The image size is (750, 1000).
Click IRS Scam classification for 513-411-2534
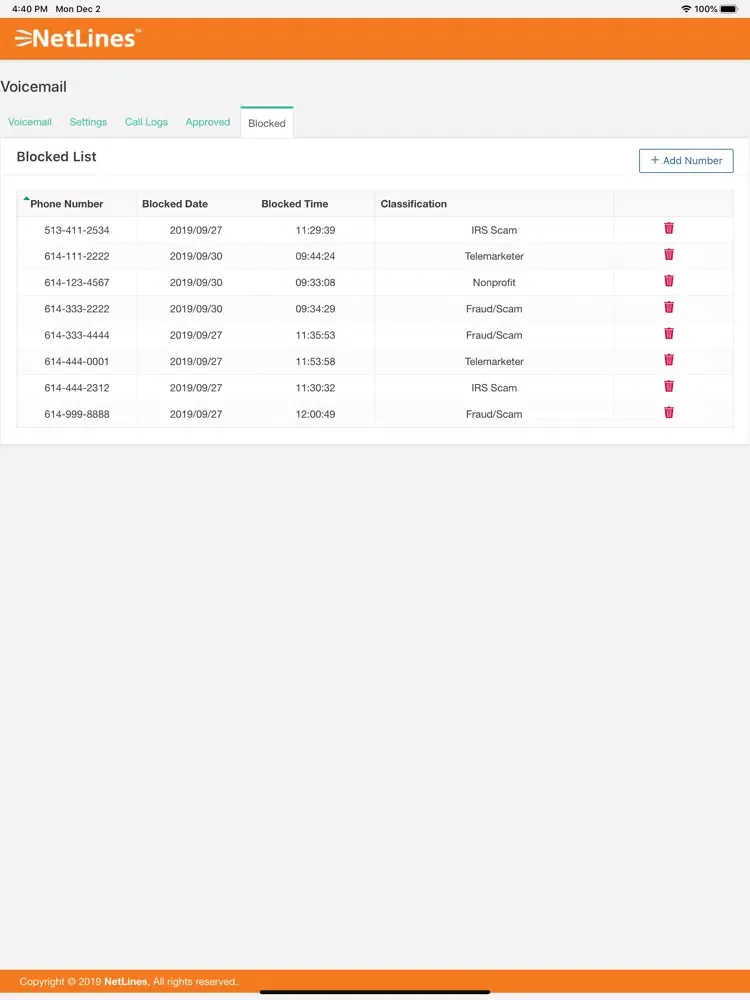click(494, 230)
